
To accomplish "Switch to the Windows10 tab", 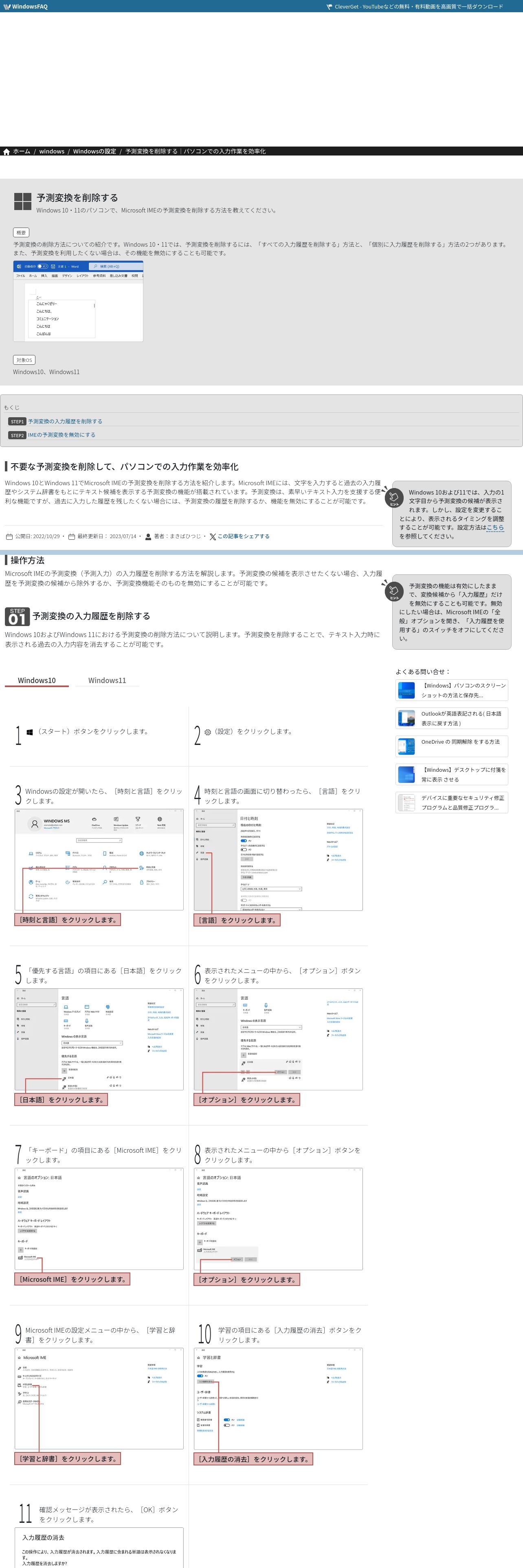I will point(37,681).
